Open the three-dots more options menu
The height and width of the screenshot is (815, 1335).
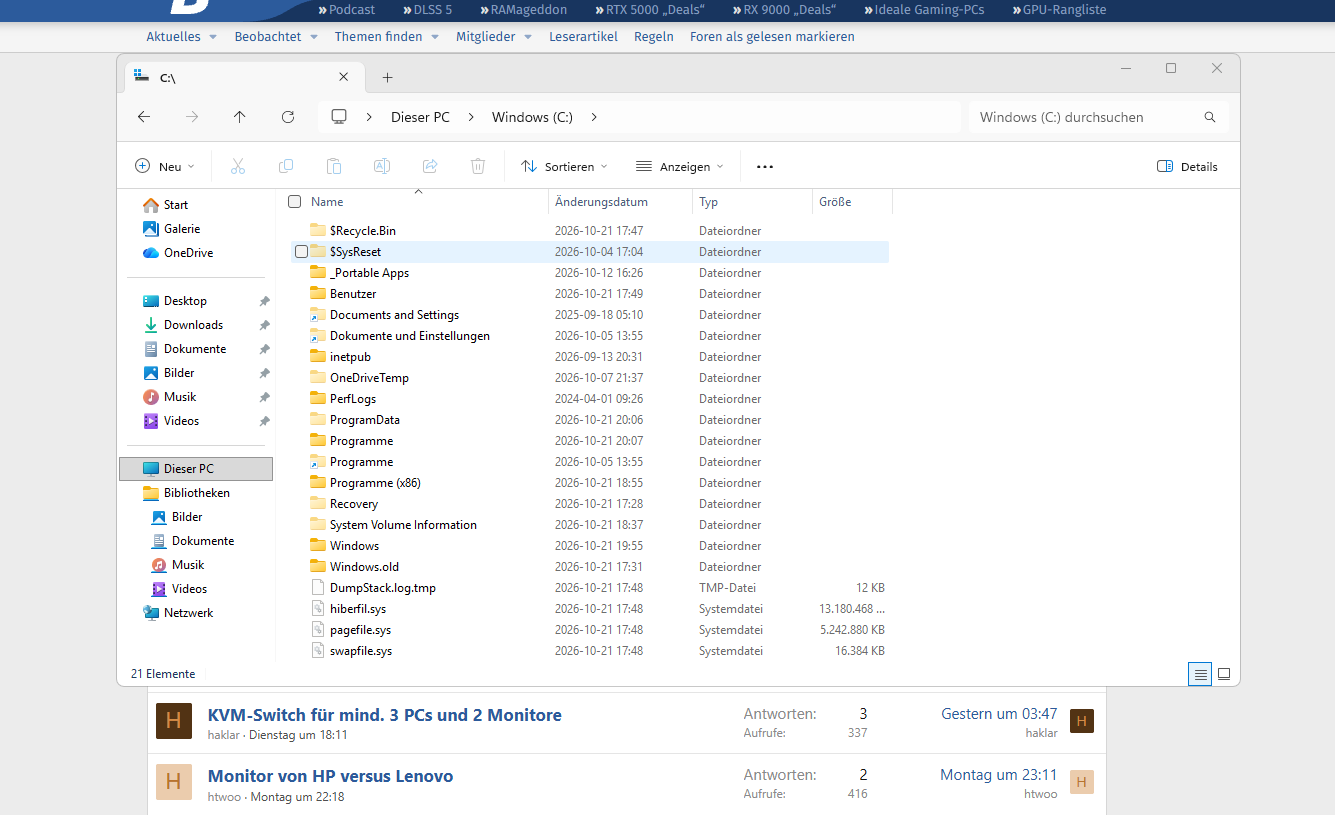(x=765, y=167)
